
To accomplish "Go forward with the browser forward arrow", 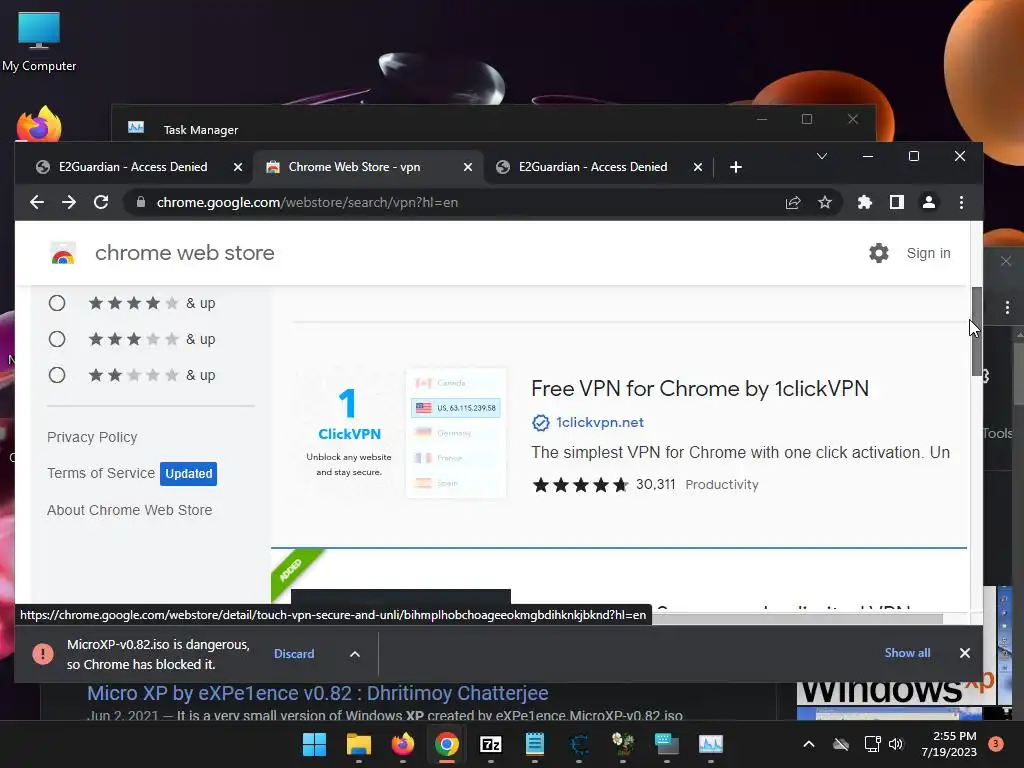I will (x=69, y=202).
